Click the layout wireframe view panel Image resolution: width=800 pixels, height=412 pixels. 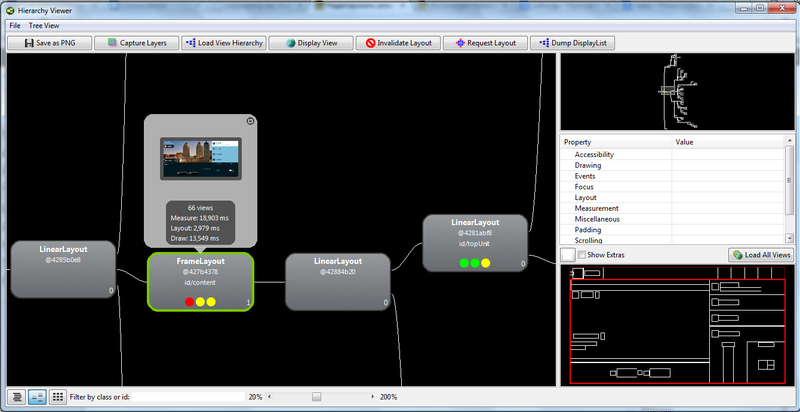tap(678, 325)
